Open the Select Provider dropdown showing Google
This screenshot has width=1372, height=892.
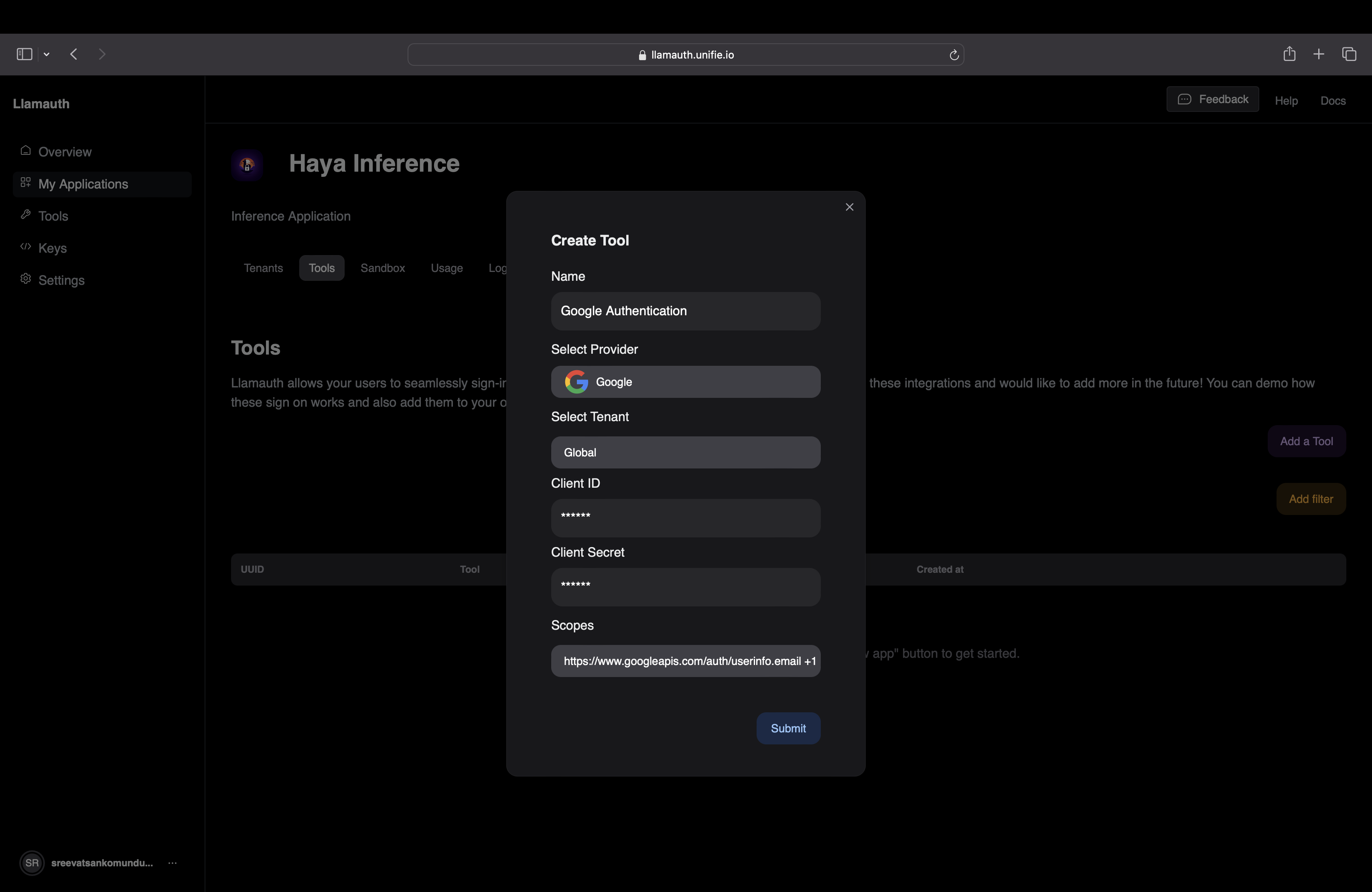point(686,382)
